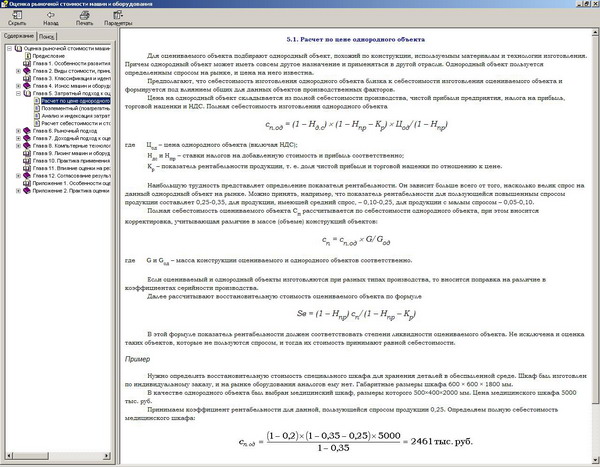Click the purple book icon beside Глава 2
Screen dimensions: 600x467
(x=27, y=71)
